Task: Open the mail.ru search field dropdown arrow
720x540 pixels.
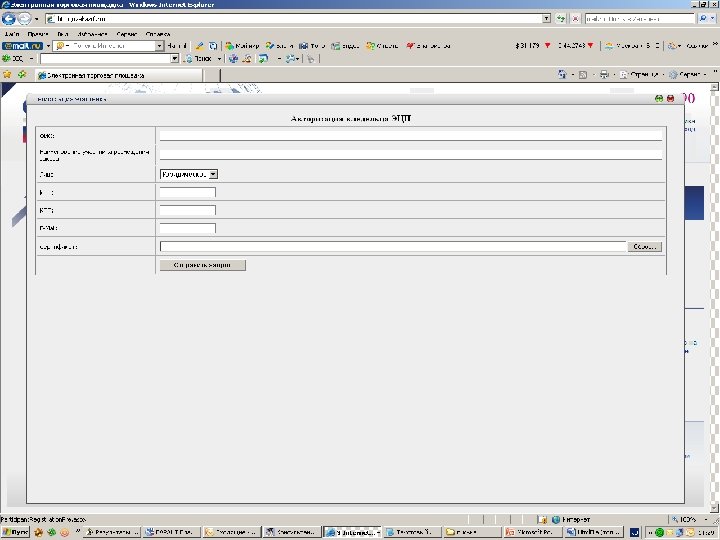Action: point(159,46)
